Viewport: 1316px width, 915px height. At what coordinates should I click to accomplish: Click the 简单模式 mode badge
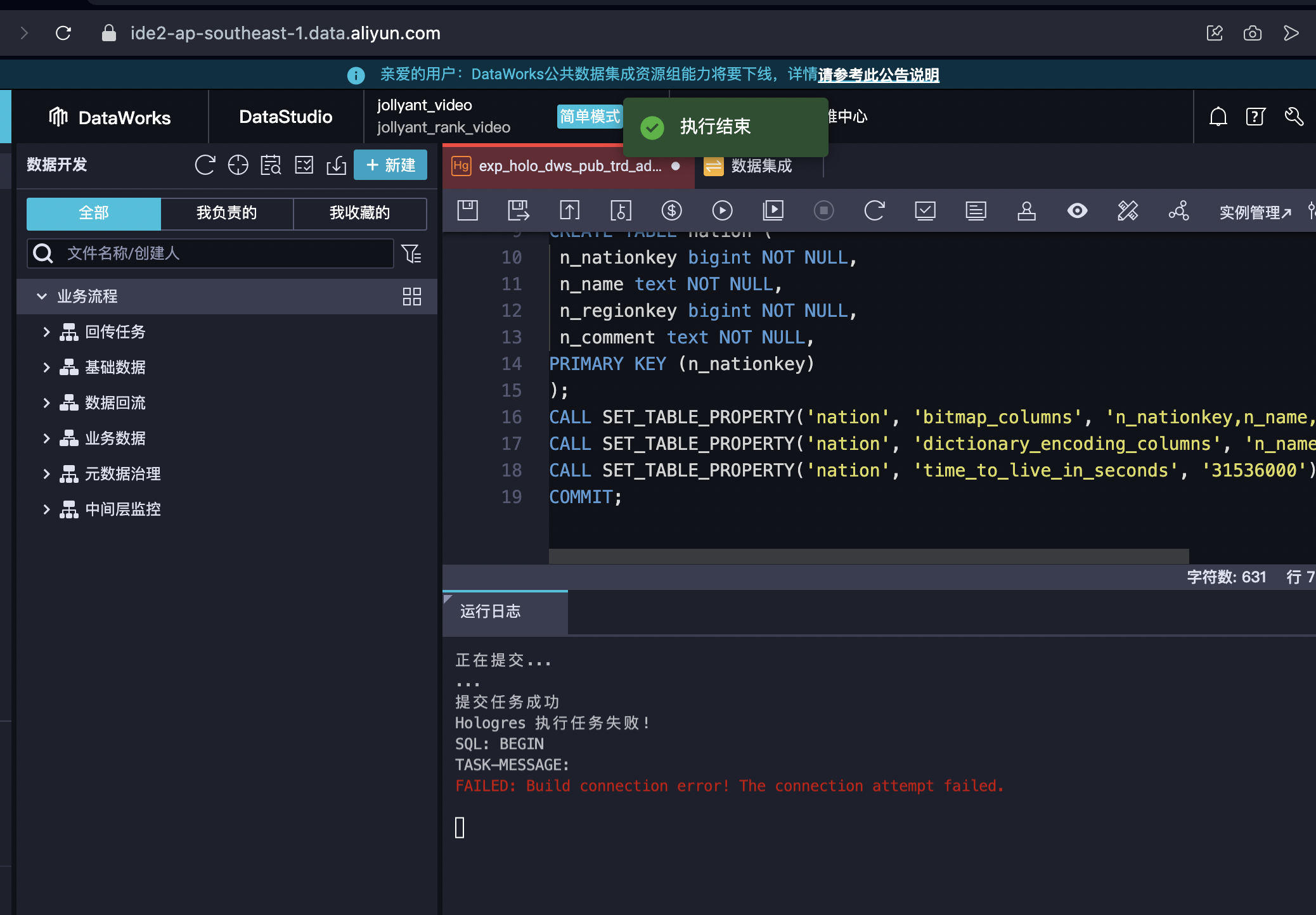(590, 117)
